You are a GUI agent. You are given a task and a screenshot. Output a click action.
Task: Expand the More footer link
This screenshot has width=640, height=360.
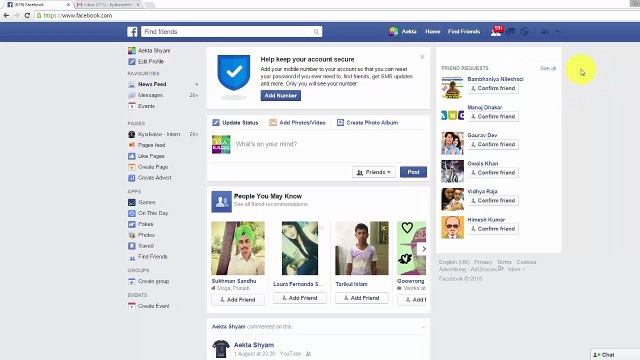(x=516, y=269)
